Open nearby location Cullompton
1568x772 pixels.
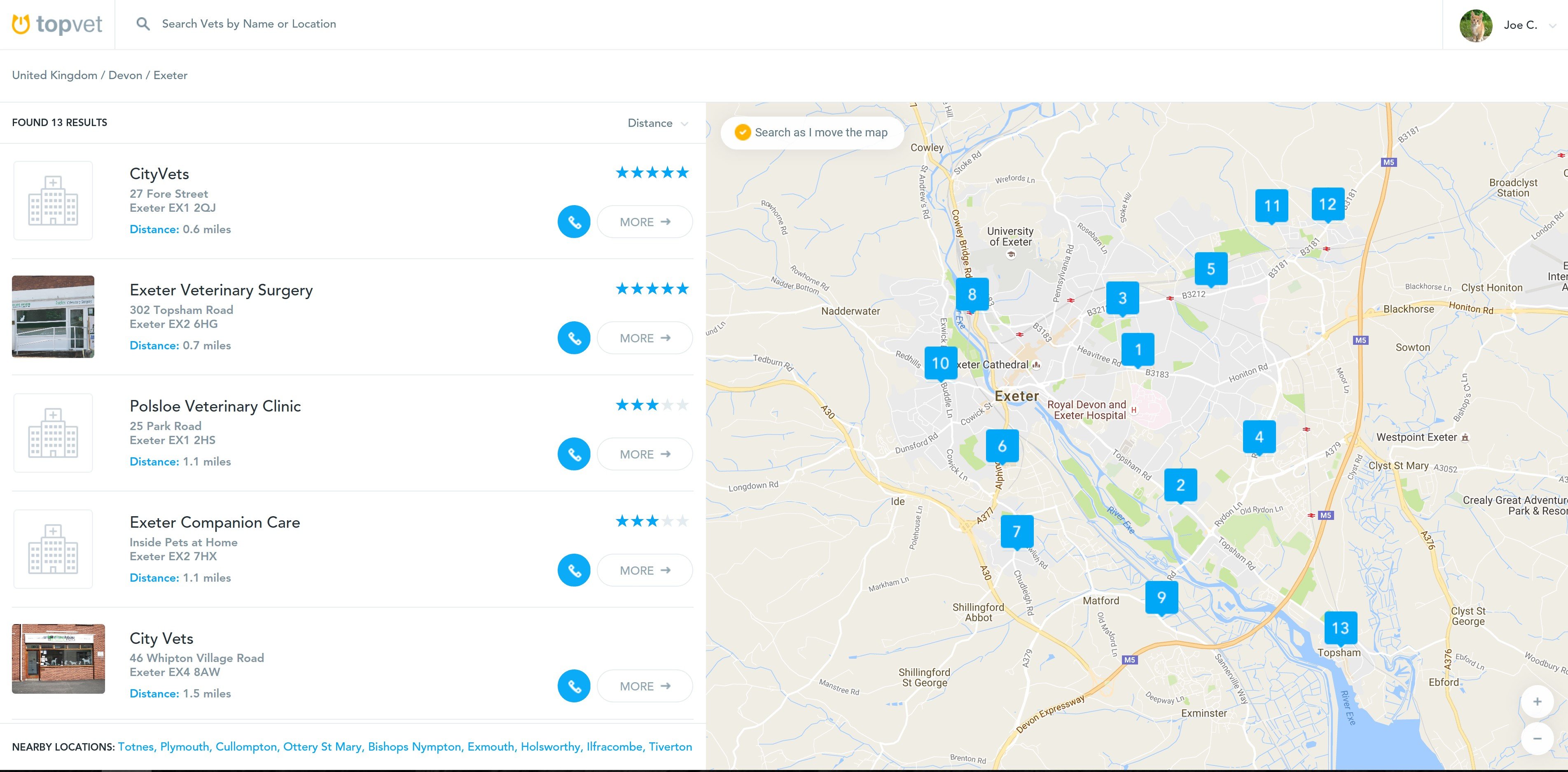click(x=247, y=746)
